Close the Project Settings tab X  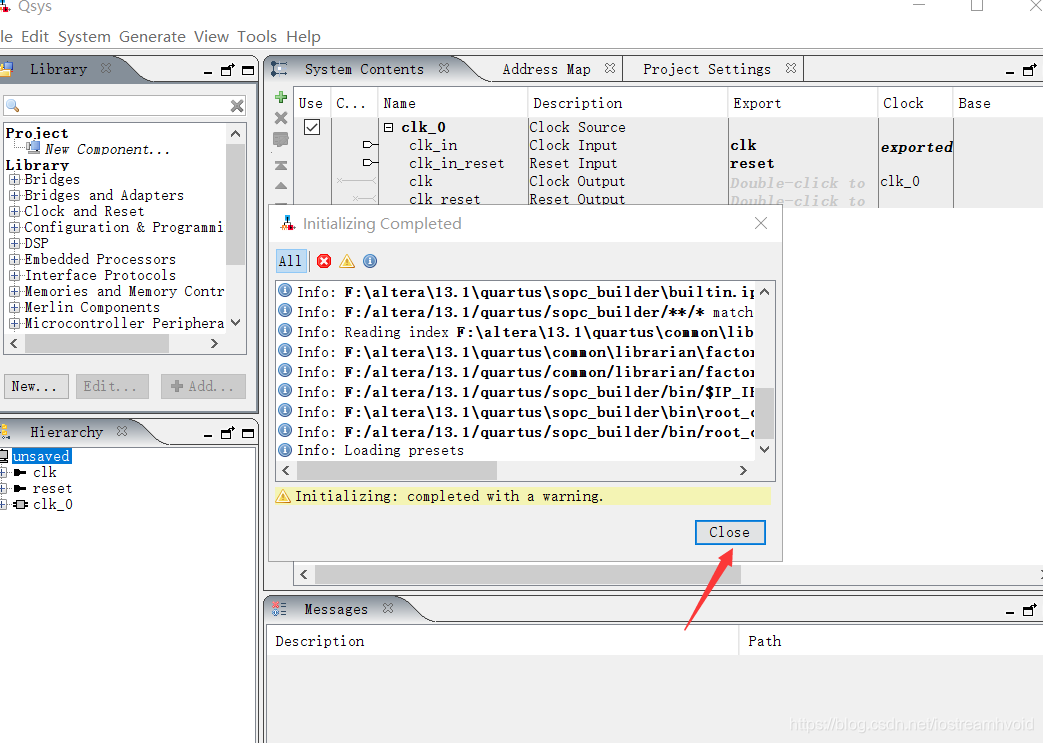point(790,68)
